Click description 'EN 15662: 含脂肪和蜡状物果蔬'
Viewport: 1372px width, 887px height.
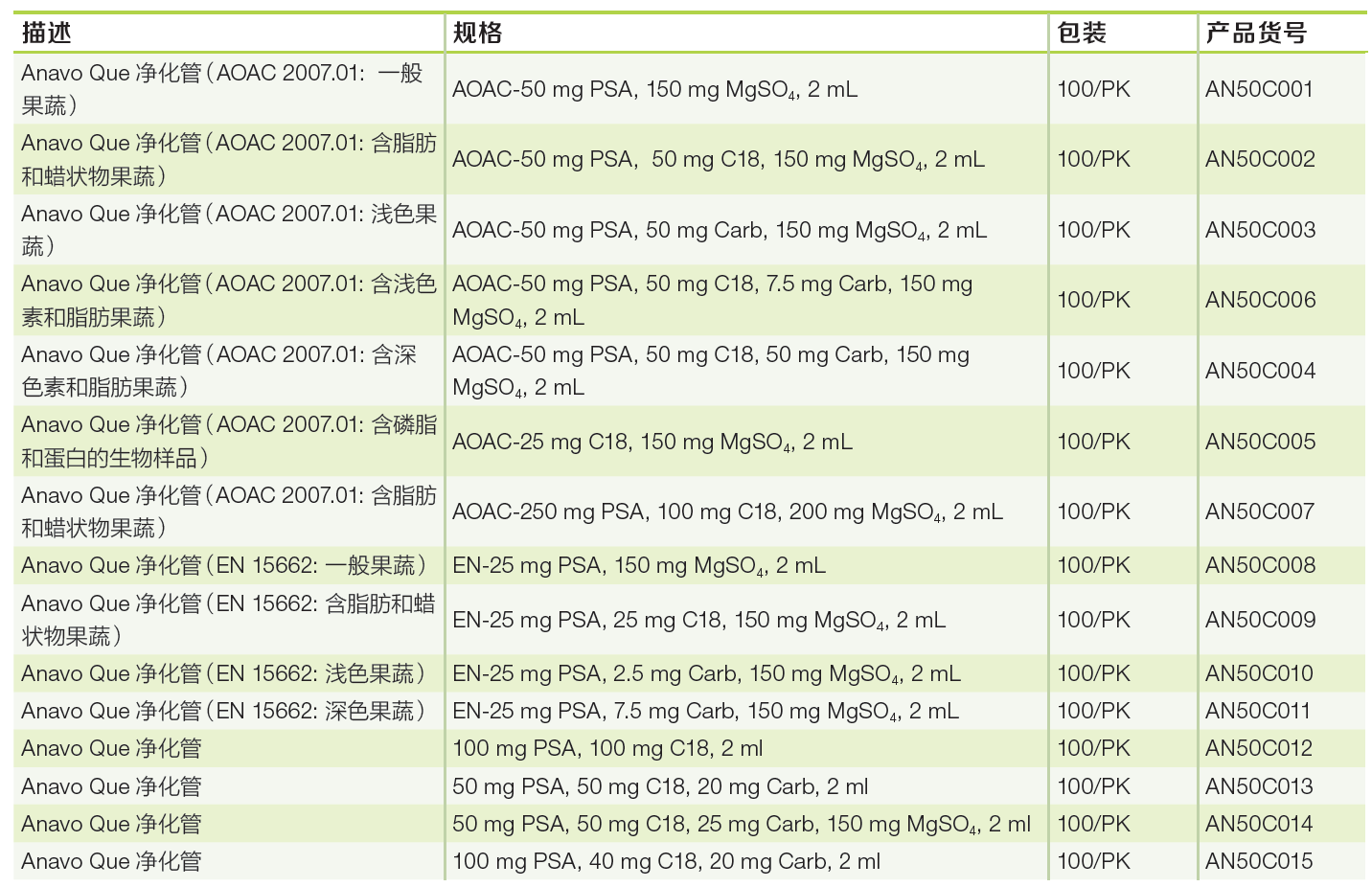228,620
